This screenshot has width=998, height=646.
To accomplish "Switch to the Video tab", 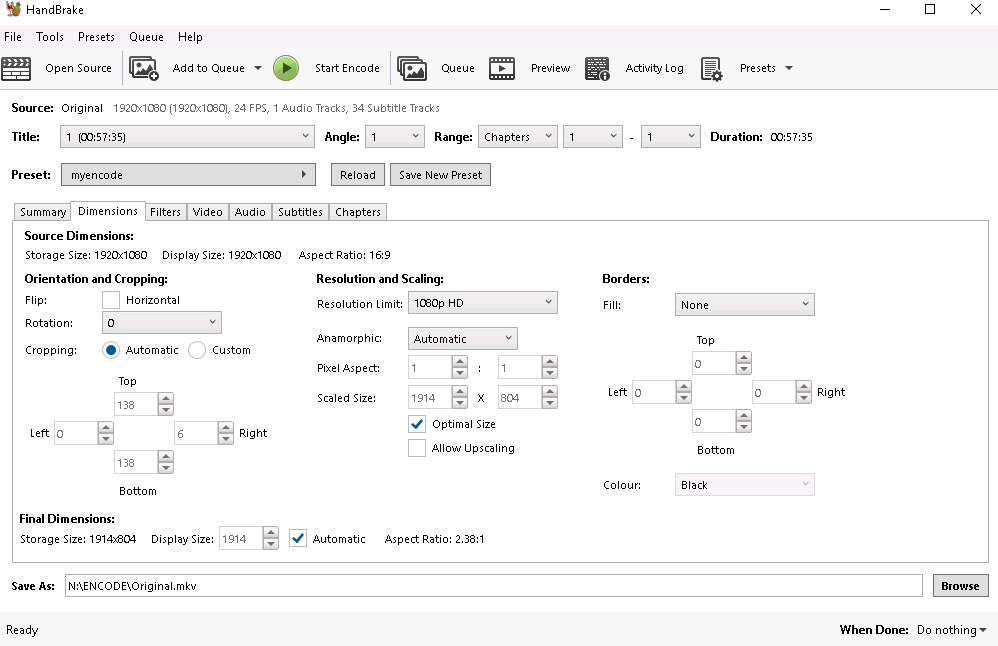I will (207, 212).
